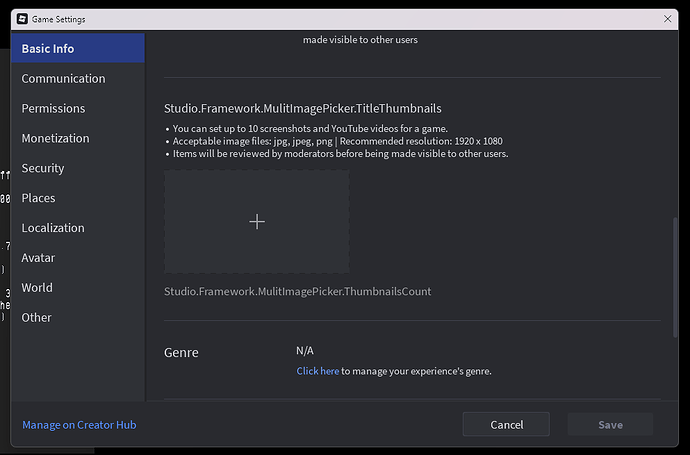Follow the 'Click here' genre management link
Image resolution: width=690 pixels, height=455 pixels.
pyautogui.click(x=318, y=371)
